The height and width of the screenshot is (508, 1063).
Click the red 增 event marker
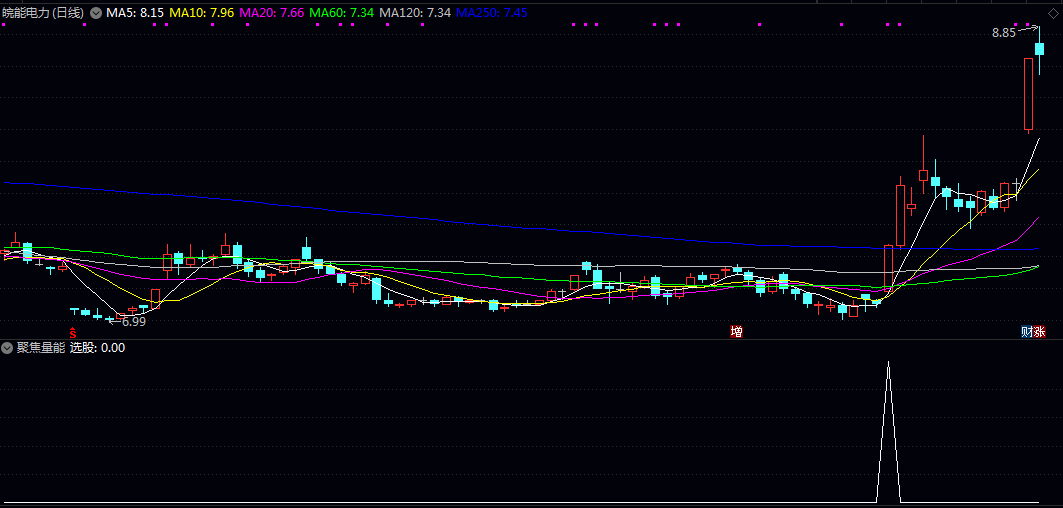click(x=737, y=331)
